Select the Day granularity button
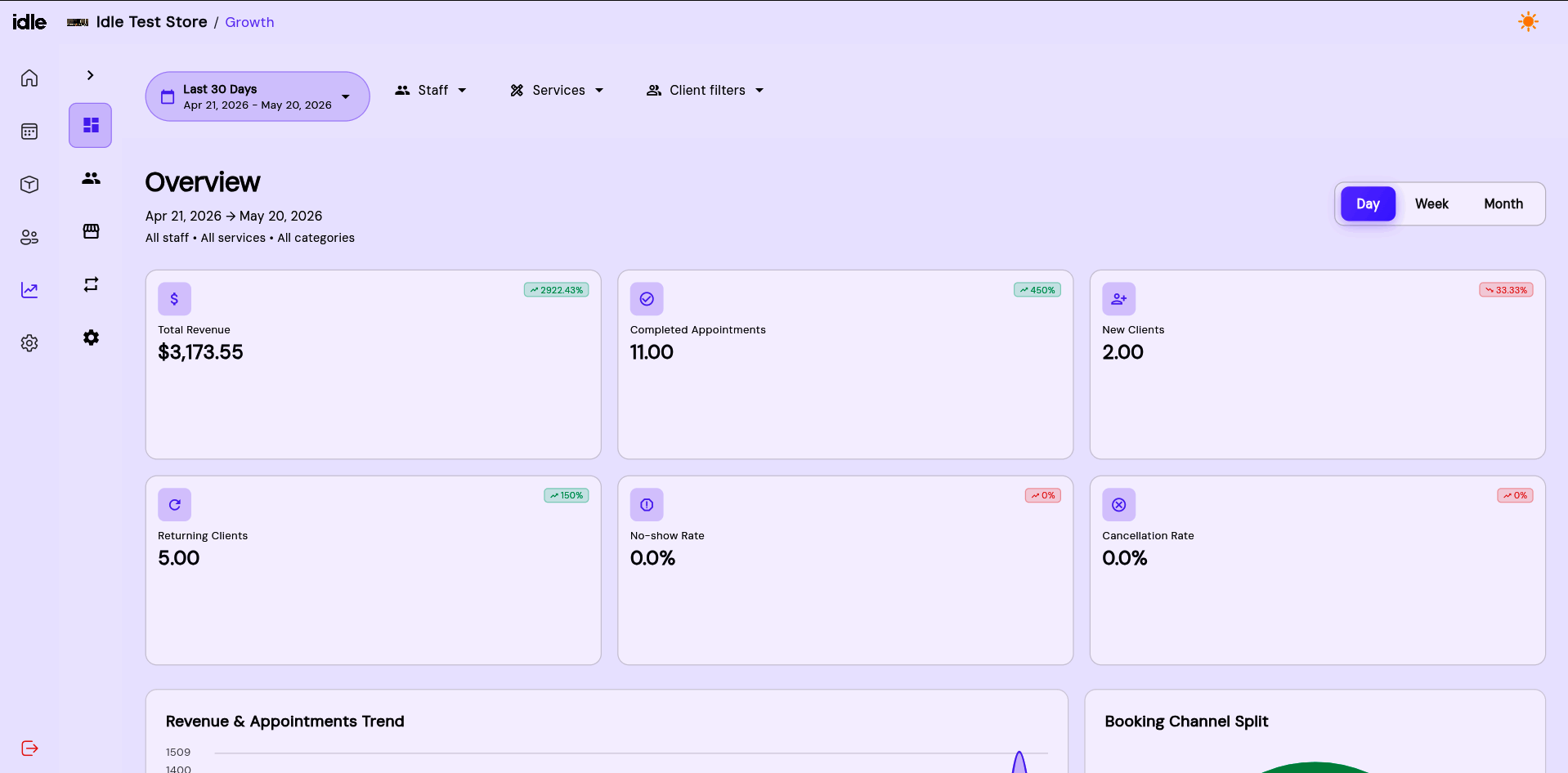 pyautogui.click(x=1368, y=204)
